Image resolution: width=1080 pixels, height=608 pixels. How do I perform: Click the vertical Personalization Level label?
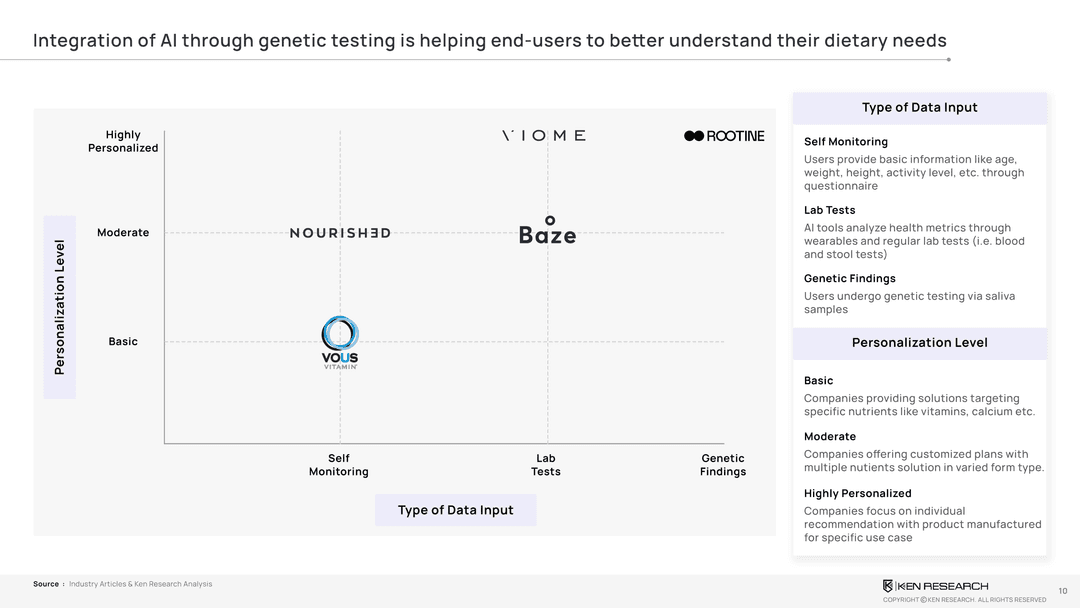(59, 307)
